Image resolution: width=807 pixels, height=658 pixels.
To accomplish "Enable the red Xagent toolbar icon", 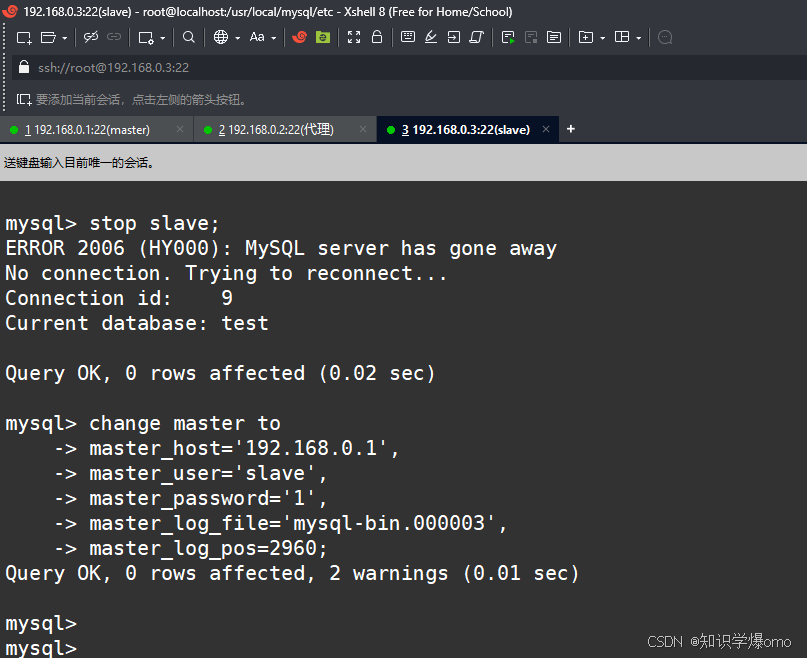I will point(299,37).
